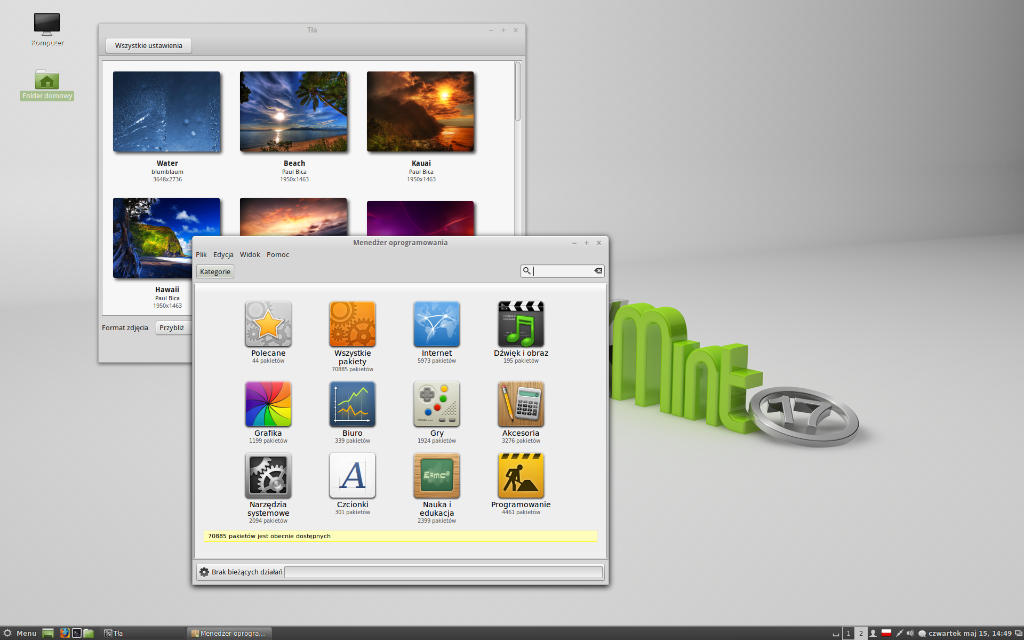Select the Hawaii wallpaper thumbnail
Image resolution: width=1024 pixels, height=640 pixels.
click(167, 238)
